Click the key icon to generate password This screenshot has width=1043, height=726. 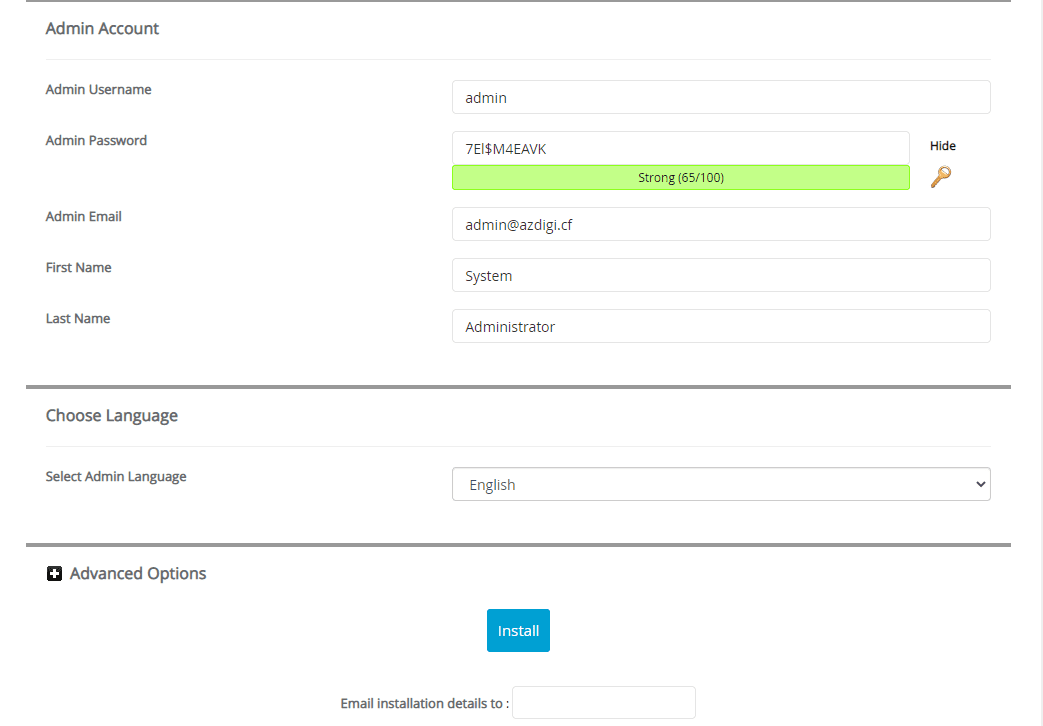point(940,177)
